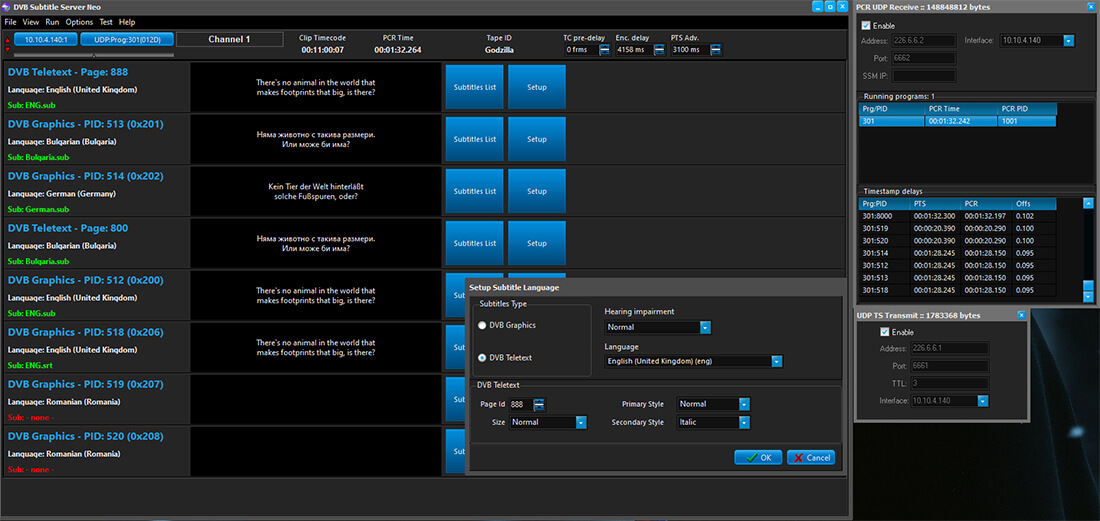The width and height of the screenshot is (1100, 521).
Task: Open Interface dropdown in PCR UDP Receive
Action: coord(1068,41)
